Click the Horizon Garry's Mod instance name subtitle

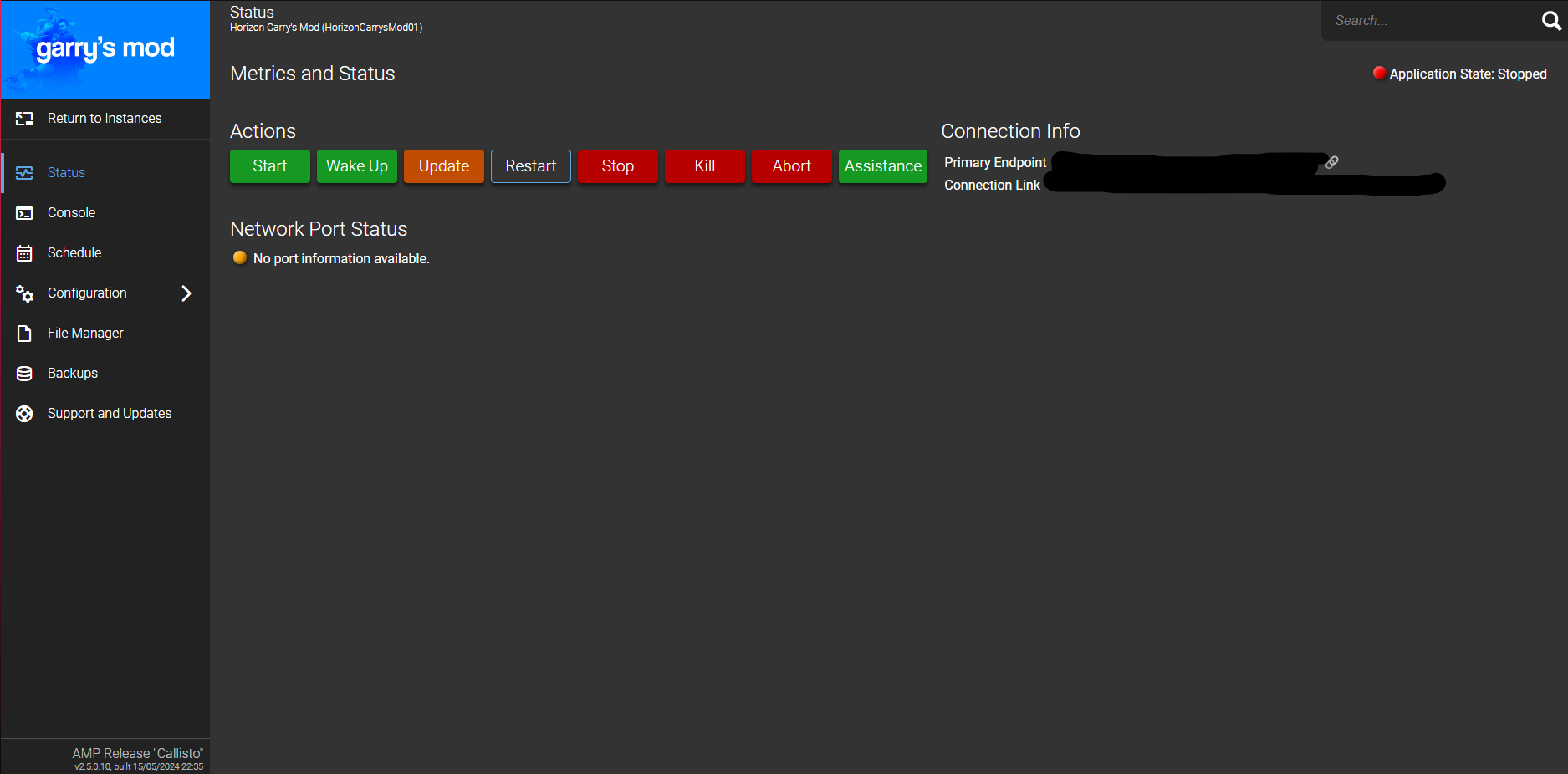(x=326, y=28)
